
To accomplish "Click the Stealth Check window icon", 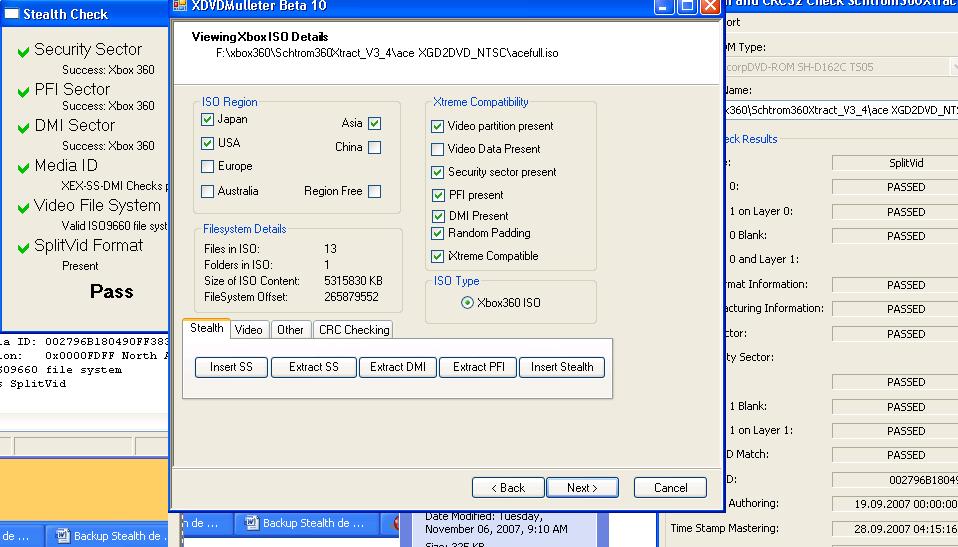I will point(10,14).
